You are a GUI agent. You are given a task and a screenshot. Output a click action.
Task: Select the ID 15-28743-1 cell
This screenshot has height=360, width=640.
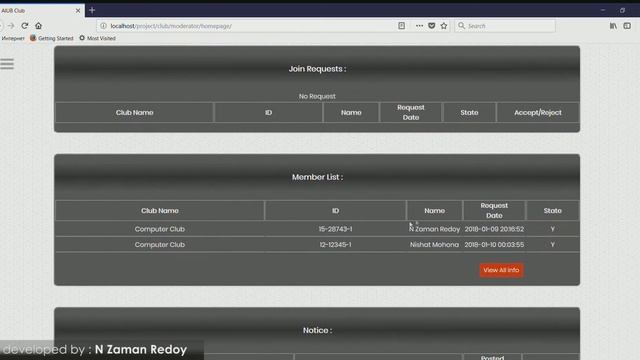tap(335, 229)
